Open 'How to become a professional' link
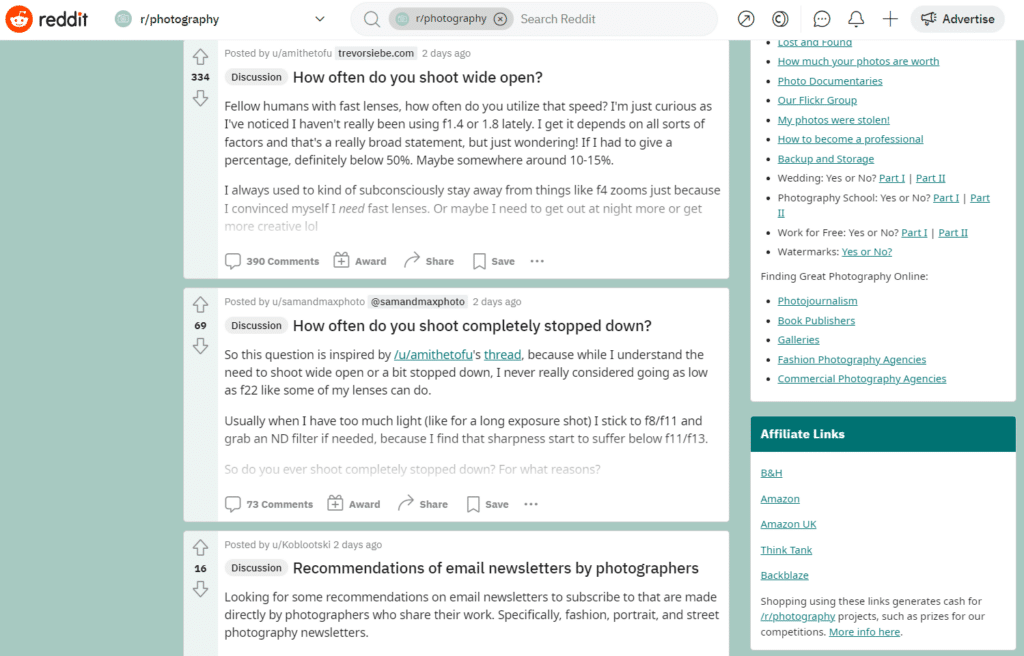1024x656 pixels. [x=850, y=139]
